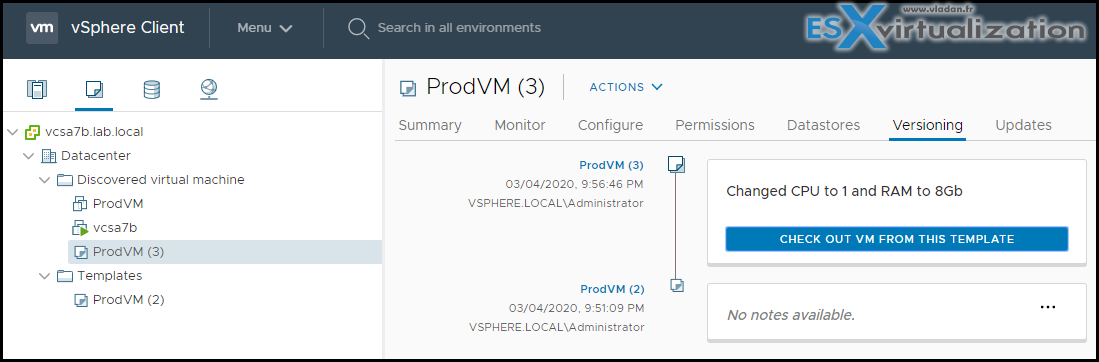1099x362 pixels.
Task: Click the 'No notes available.' text
Action: pyautogui.click(x=791, y=315)
